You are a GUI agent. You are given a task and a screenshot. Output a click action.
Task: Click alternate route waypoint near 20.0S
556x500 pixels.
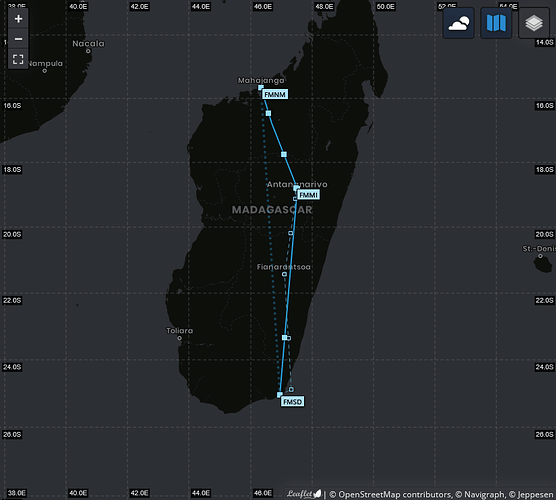291,233
